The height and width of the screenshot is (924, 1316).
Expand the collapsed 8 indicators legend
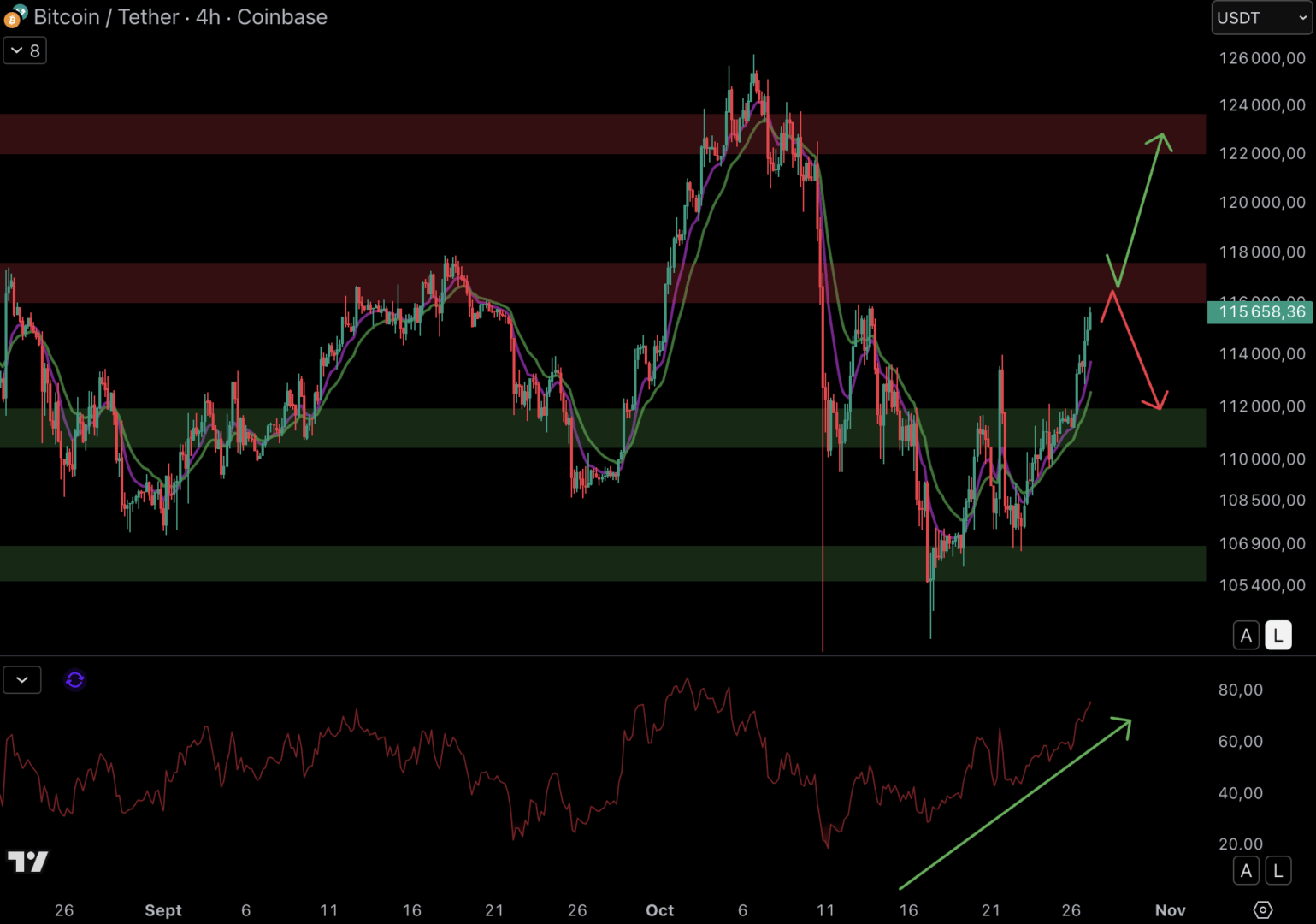pyautogui.click(x=25, y=51)
